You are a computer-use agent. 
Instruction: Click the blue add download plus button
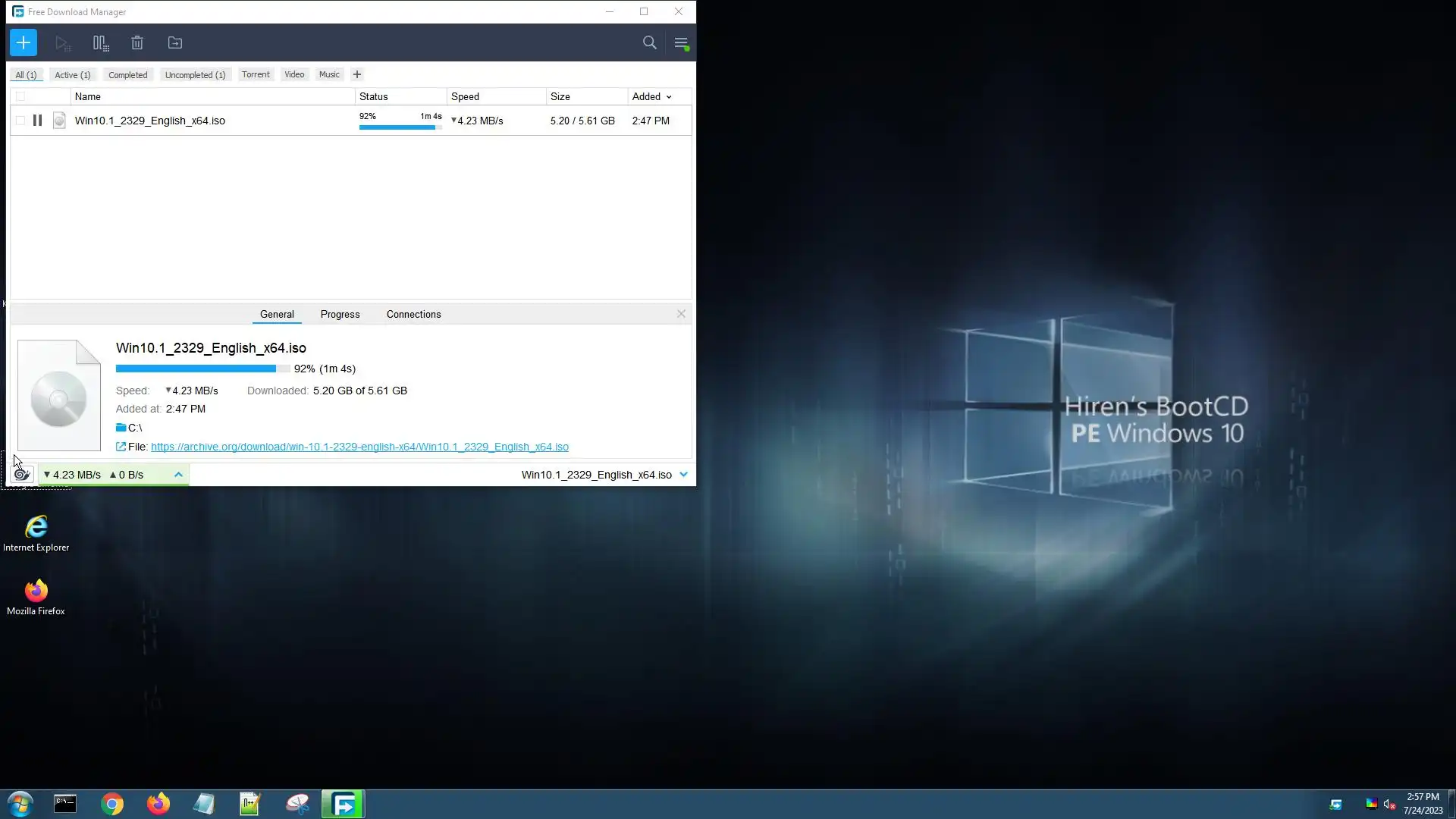(x=24, y=42)
